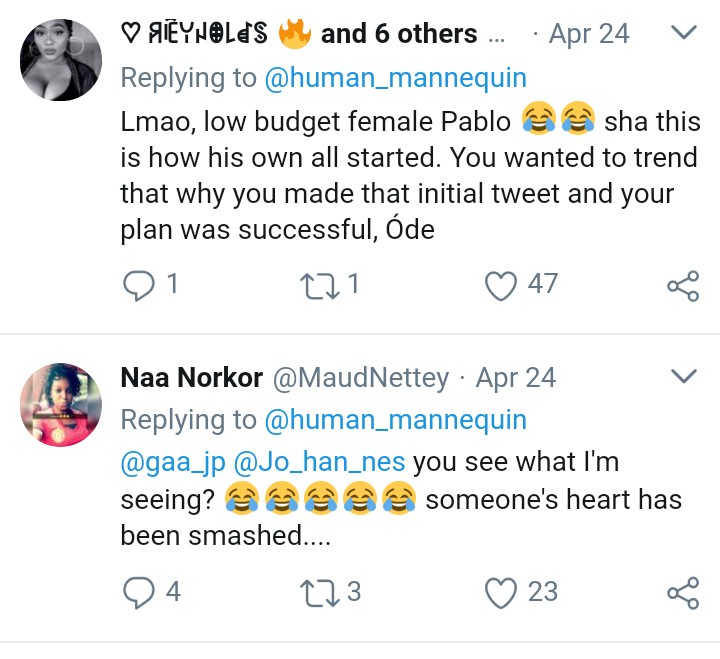Open the @Jo_han_nes mention
Image resolution: width=720 pixels, height=659 pixels.
point(320,462)
